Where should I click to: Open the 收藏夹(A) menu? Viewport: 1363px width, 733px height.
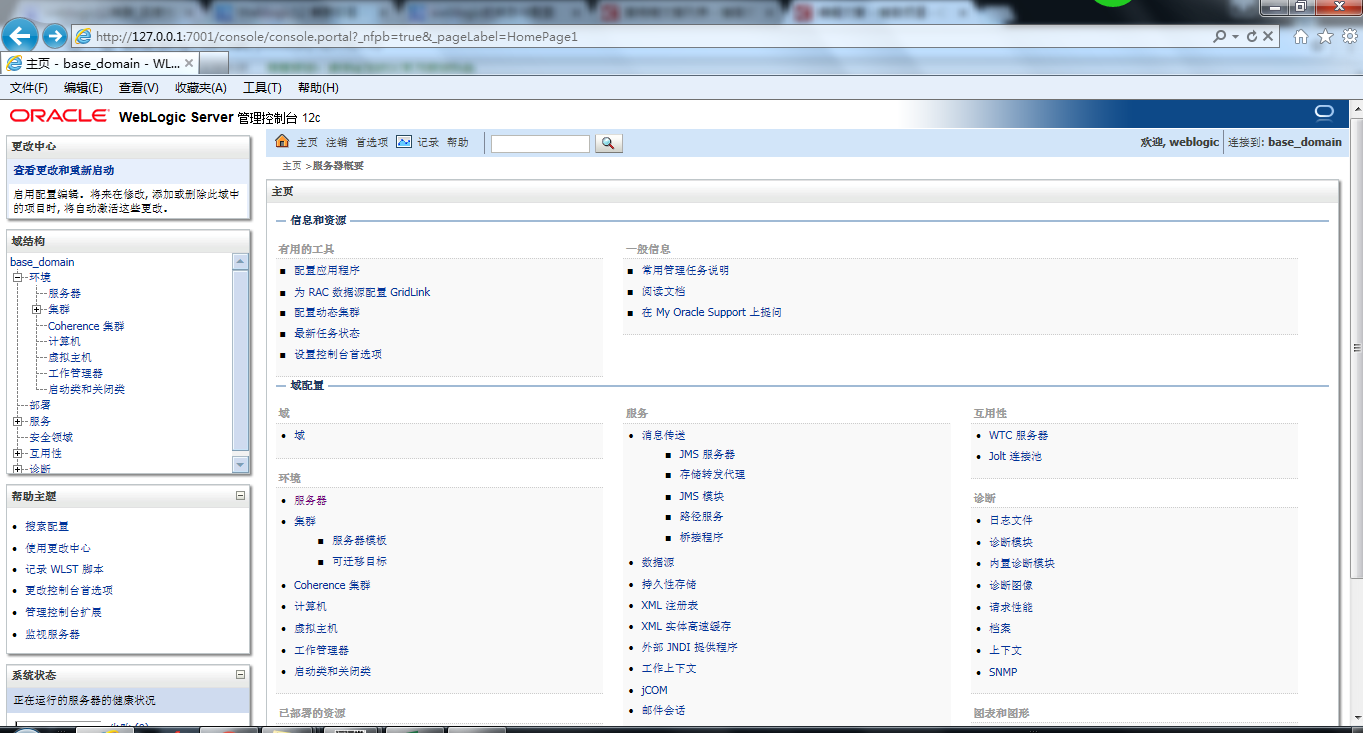point(200,88)
